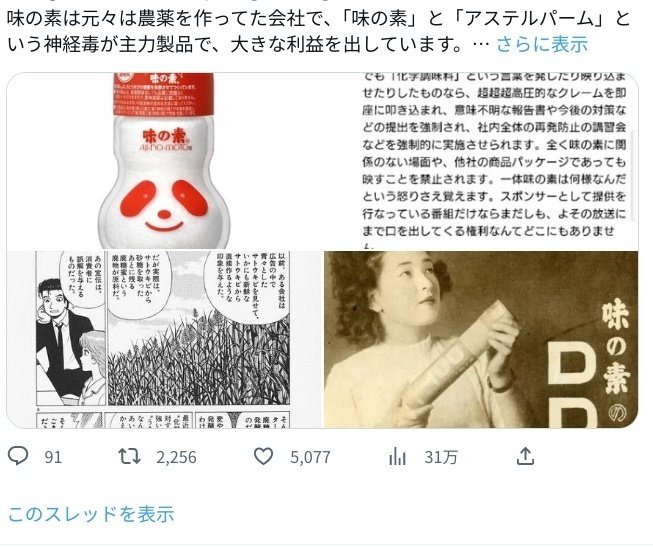Like the tweet with the heart icon
Viewport: 653px width, 547px height.
pos(264,457)
